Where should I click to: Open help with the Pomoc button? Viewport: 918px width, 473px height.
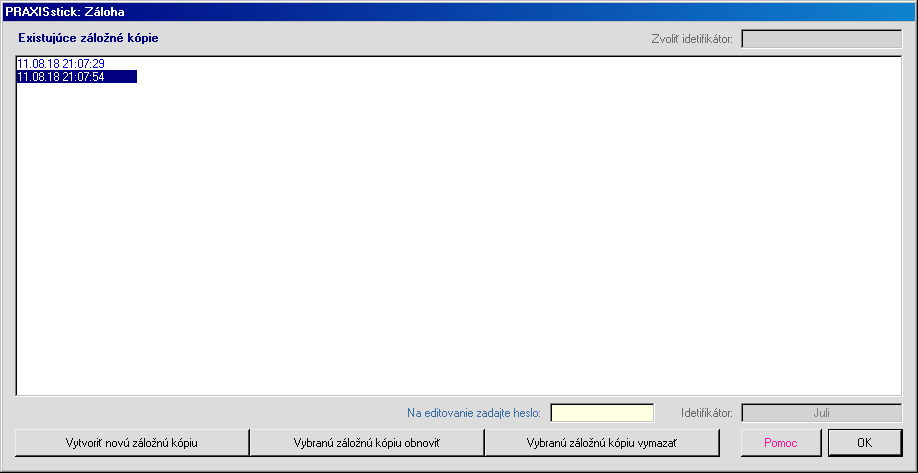click(780, 442)
